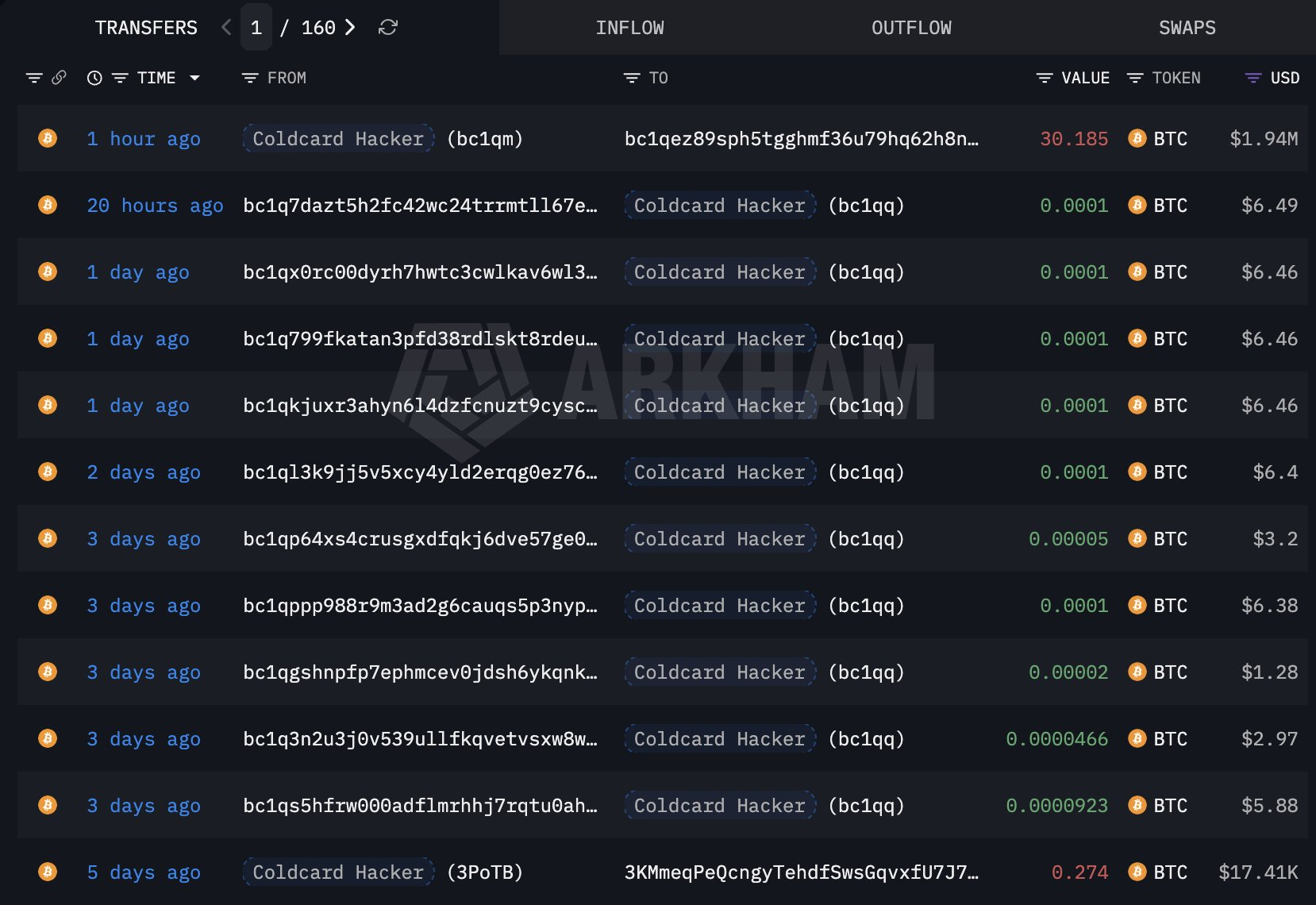The height and width of the screenshot is (905, 1316).
Task: Open the USD column filter
Action: tap(1253, 78)
